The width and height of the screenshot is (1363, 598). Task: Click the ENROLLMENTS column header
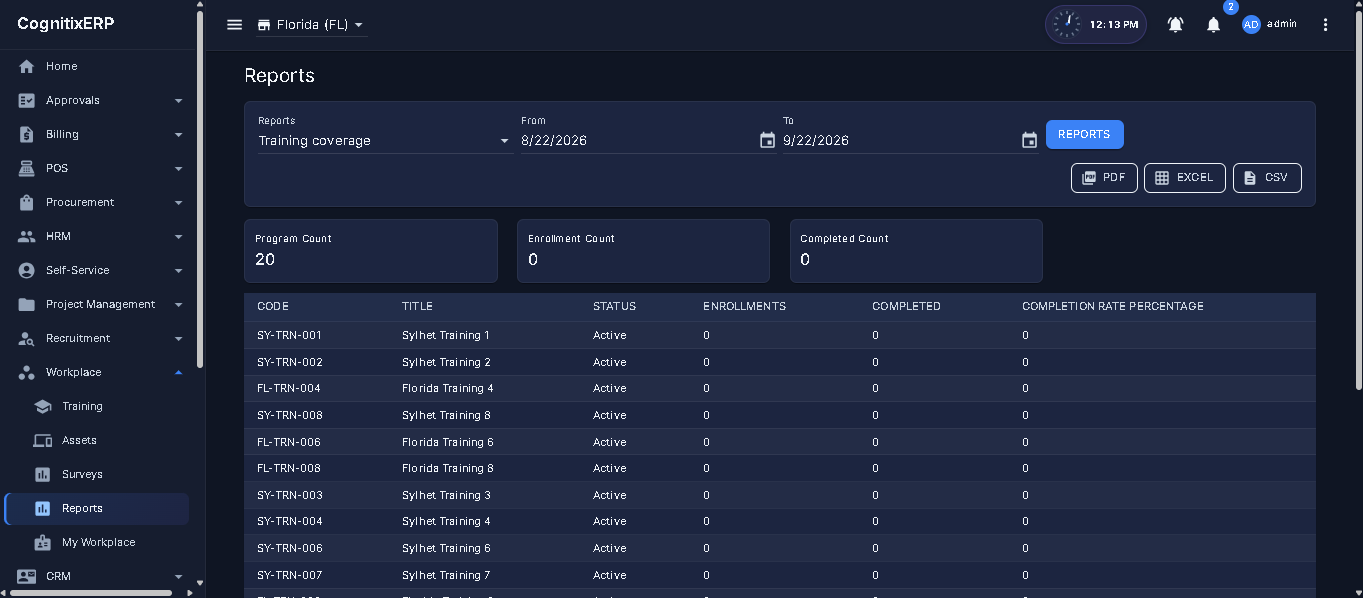[x=744, y=306]
